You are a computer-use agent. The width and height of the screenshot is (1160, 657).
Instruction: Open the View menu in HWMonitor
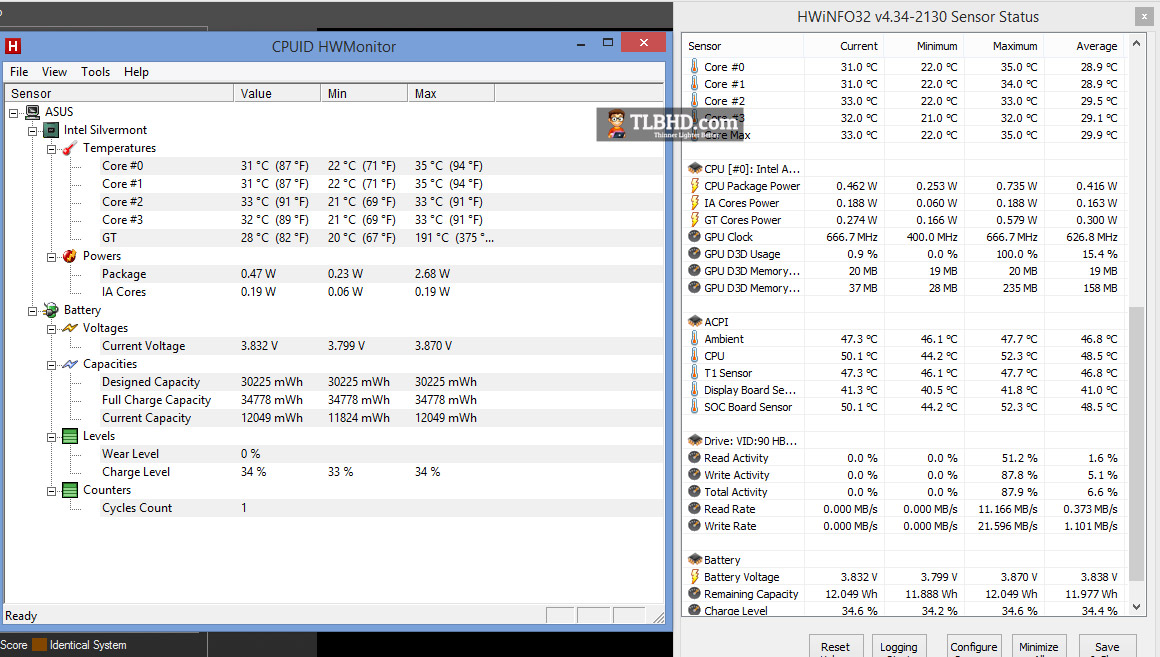[x=54, y=72]
